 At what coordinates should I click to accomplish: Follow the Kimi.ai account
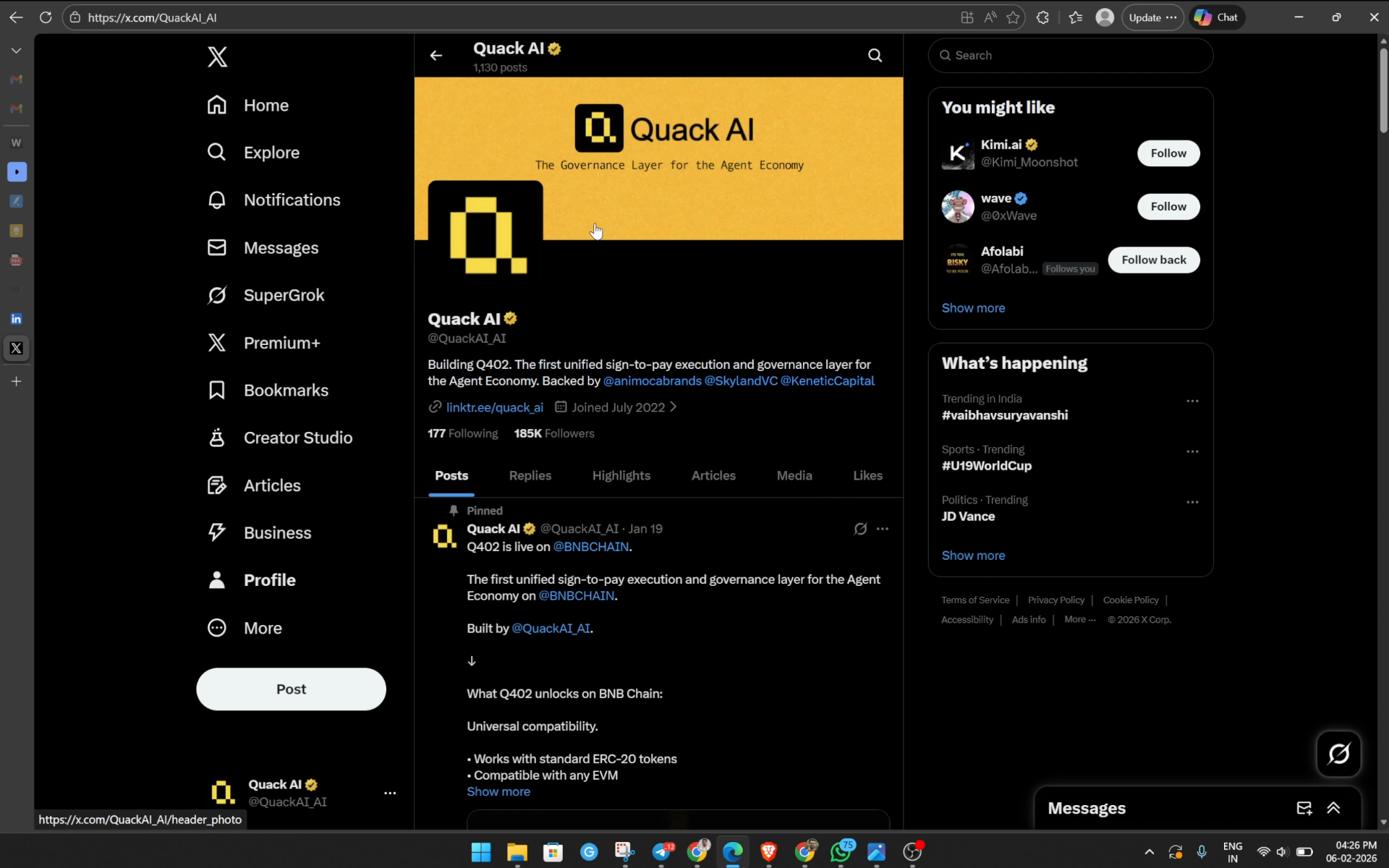click(1168, 153)
